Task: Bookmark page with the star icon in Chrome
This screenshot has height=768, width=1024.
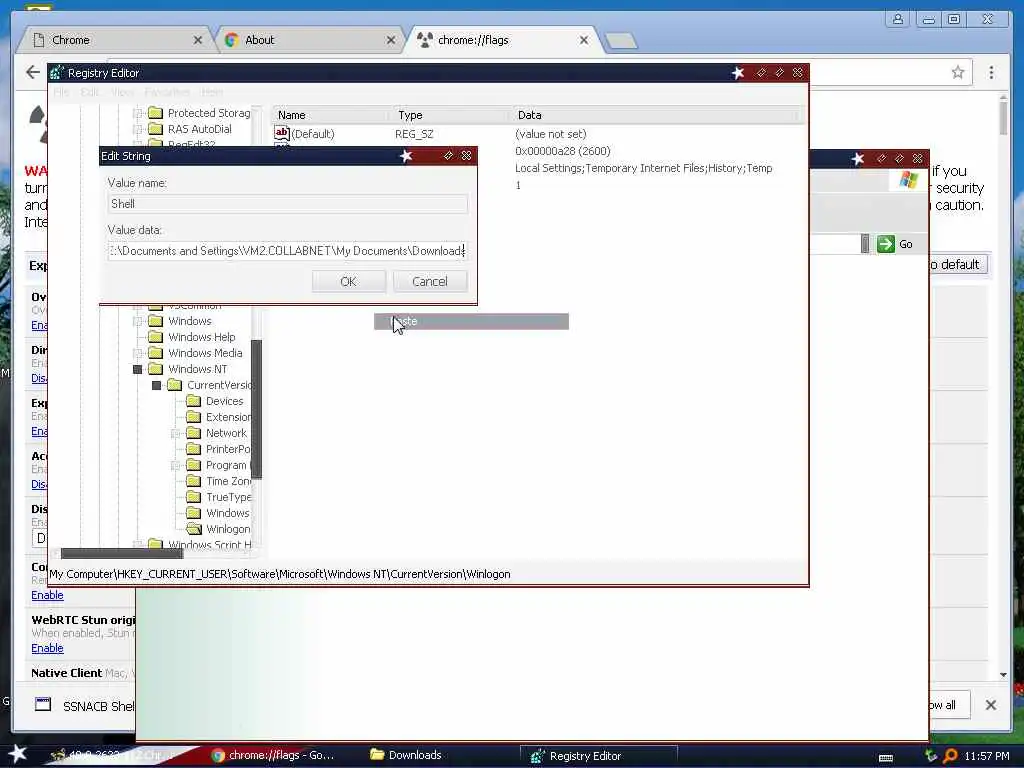Action: tap(957, 72)
